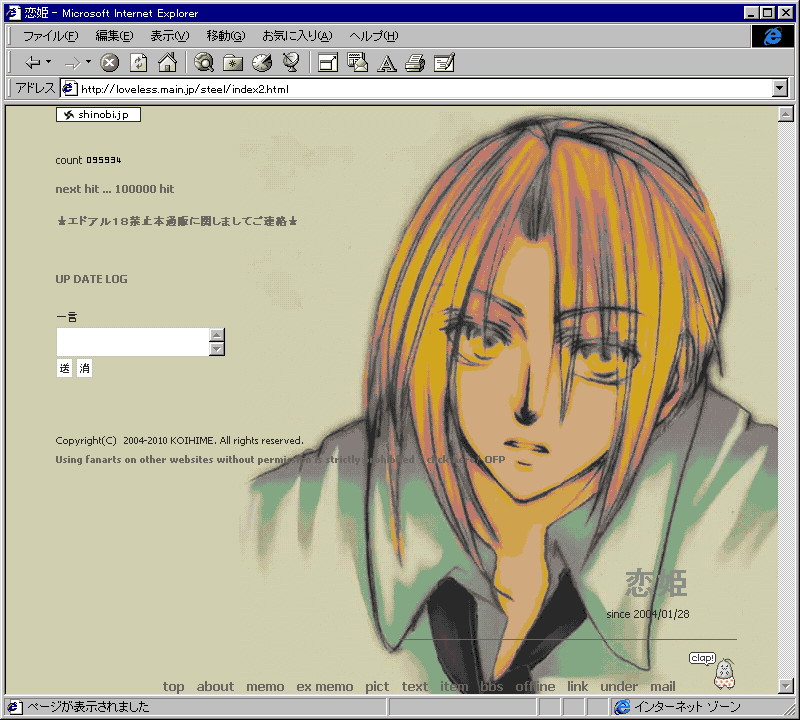800x720 pixels.
Task: Click the エドアル18禁止本通販 notice link
Action: pyautogui.click(x=177, y=221)
